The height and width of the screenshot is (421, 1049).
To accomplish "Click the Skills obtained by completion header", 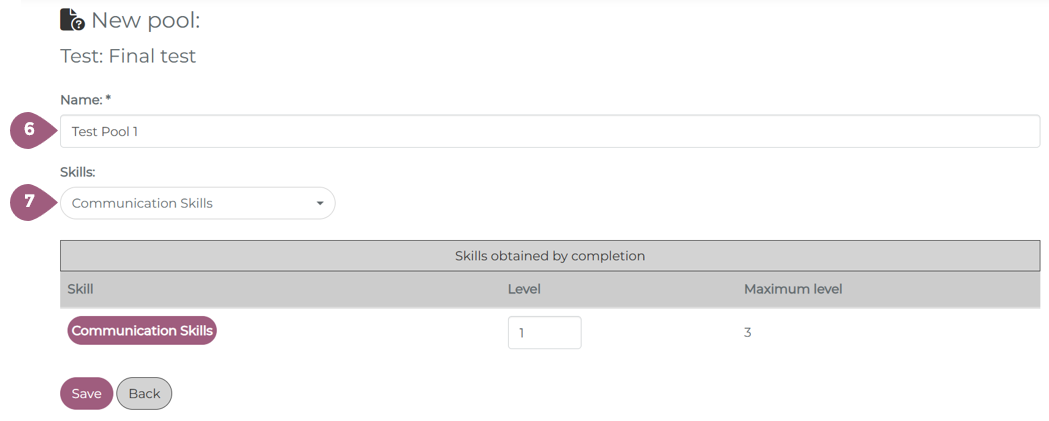I will pos(550,256).
